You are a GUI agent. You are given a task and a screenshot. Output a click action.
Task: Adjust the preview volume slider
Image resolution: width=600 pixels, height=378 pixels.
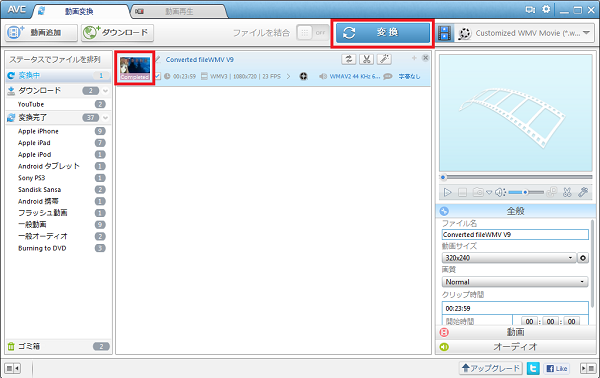526,192
